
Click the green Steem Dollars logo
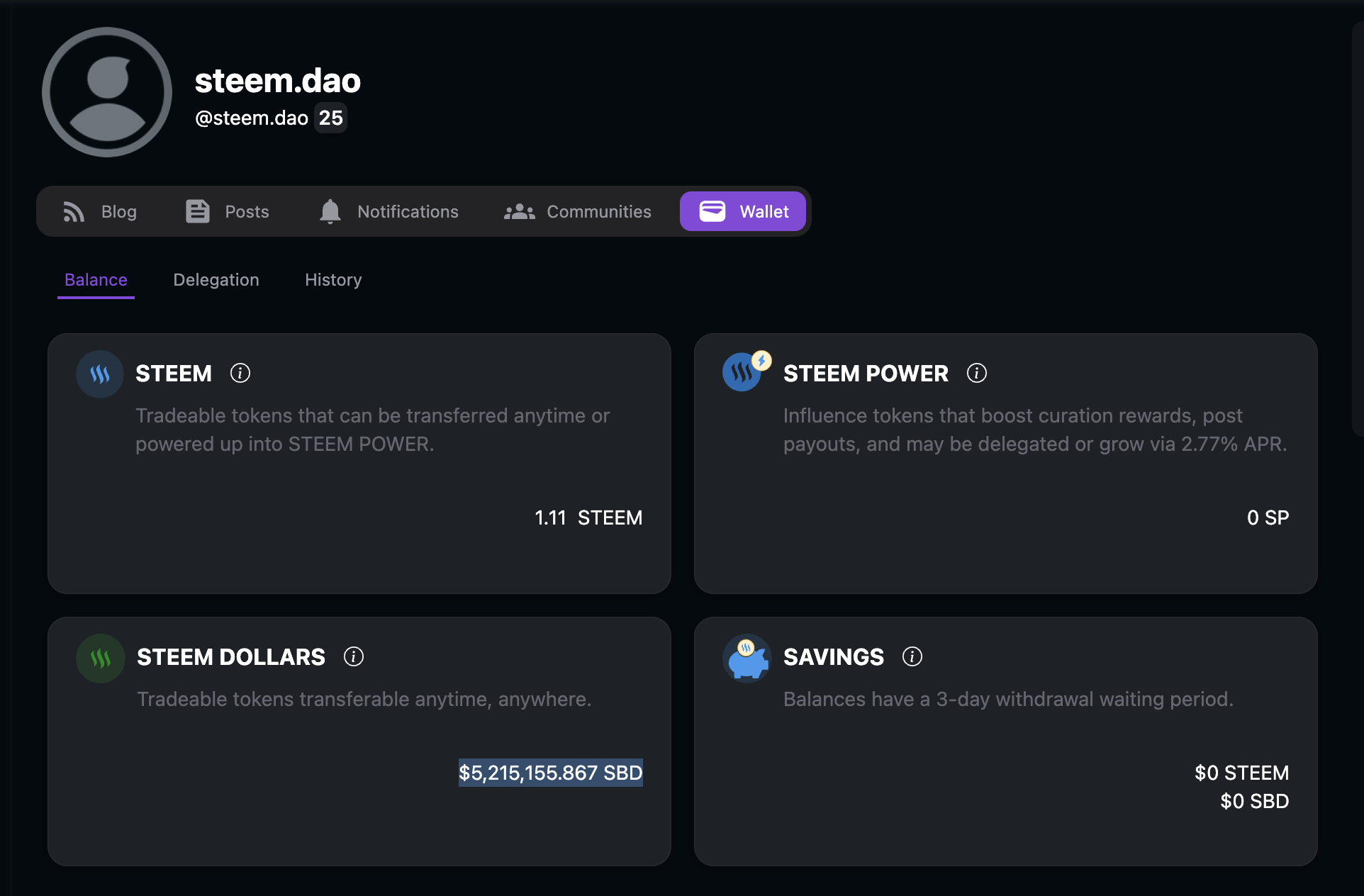point(100,658)
